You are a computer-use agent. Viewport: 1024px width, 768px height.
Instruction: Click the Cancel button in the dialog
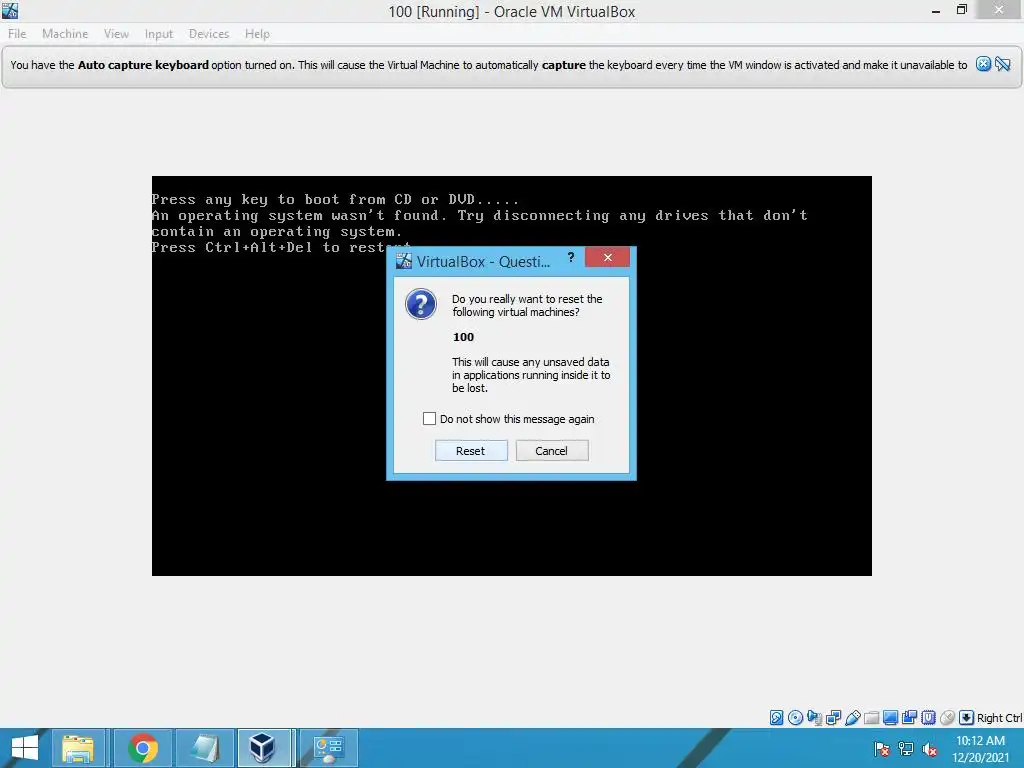pos(552,451)
